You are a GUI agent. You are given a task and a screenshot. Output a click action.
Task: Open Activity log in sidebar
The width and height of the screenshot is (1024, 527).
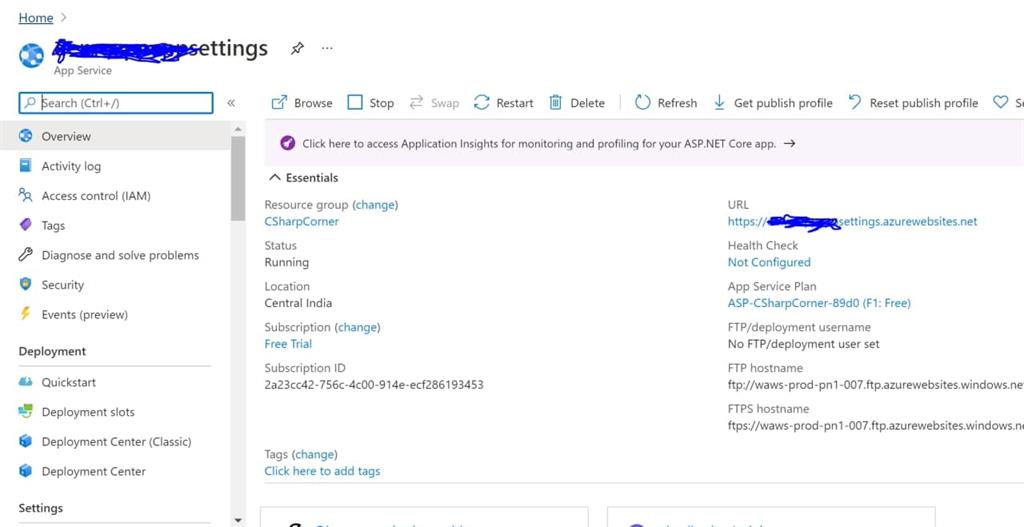point(71,166)
